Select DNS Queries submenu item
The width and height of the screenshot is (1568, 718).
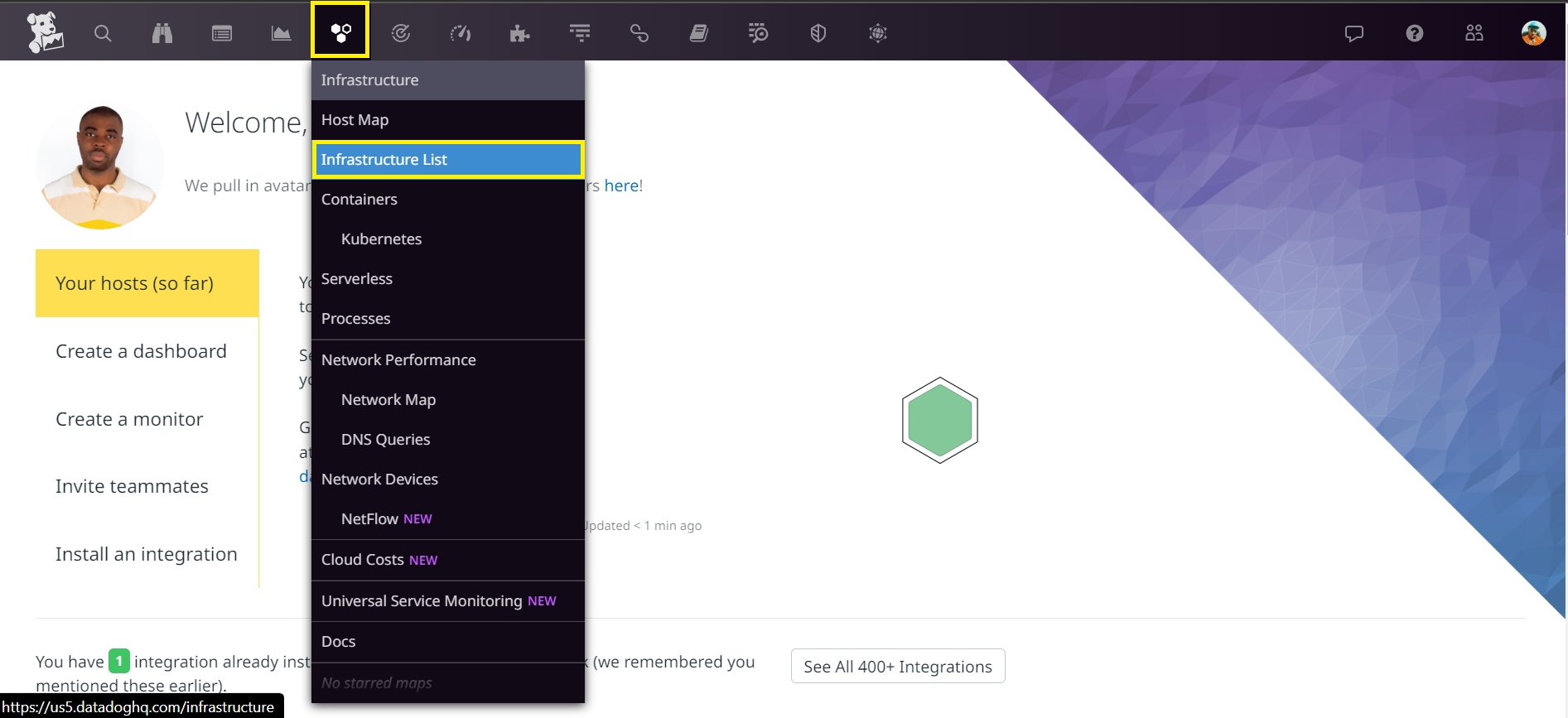[448, 440]
